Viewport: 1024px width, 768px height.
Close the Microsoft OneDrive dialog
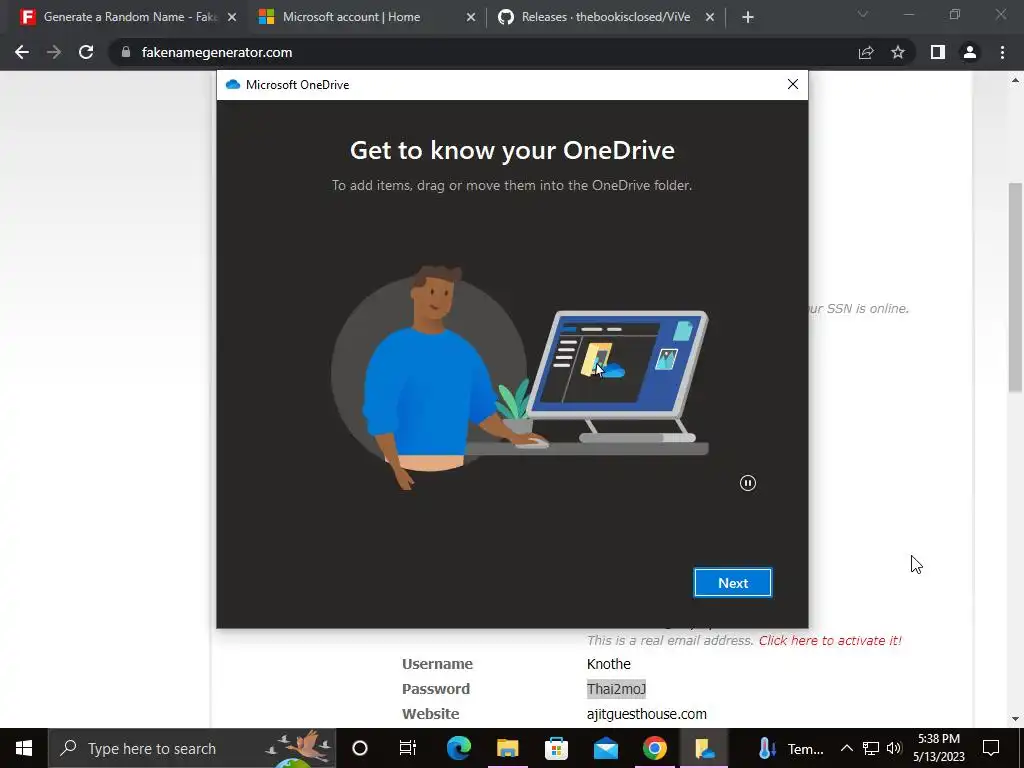[x=793, y=84]
